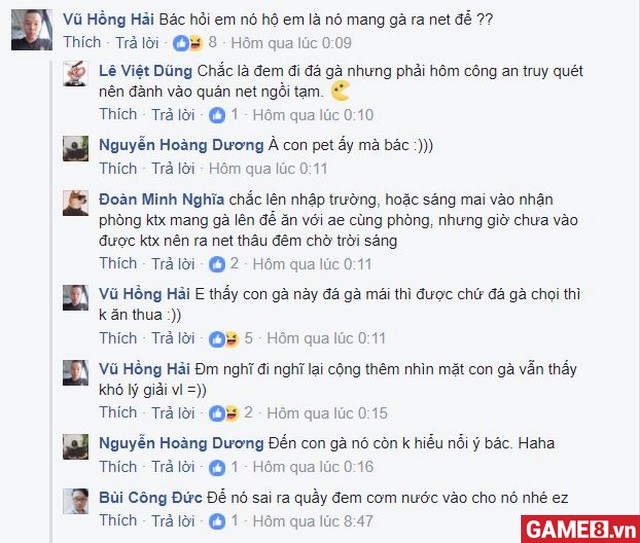Click the 'Hôm qua lúc 0:09' timestamp
The height and width of the screenshot is (543, 640).
[291, 43]
